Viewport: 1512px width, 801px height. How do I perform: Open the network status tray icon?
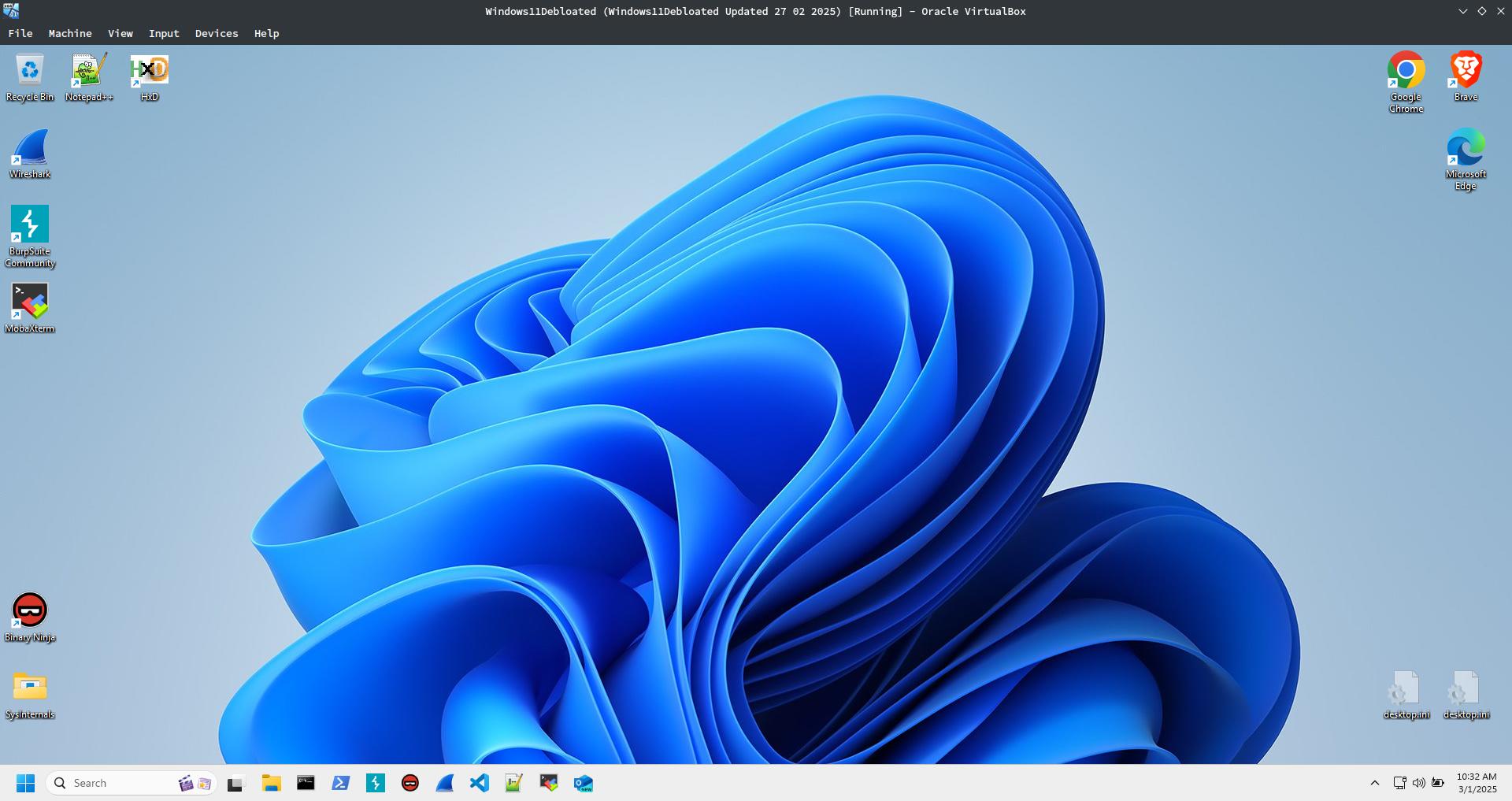1399,783
